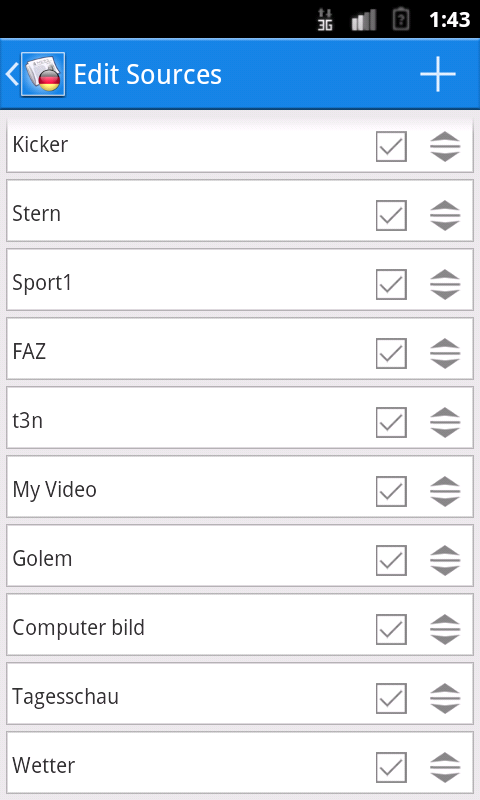Disable the t3n source checkbox
This screenshot has height=800, width=480.
(x=391, y=422)
